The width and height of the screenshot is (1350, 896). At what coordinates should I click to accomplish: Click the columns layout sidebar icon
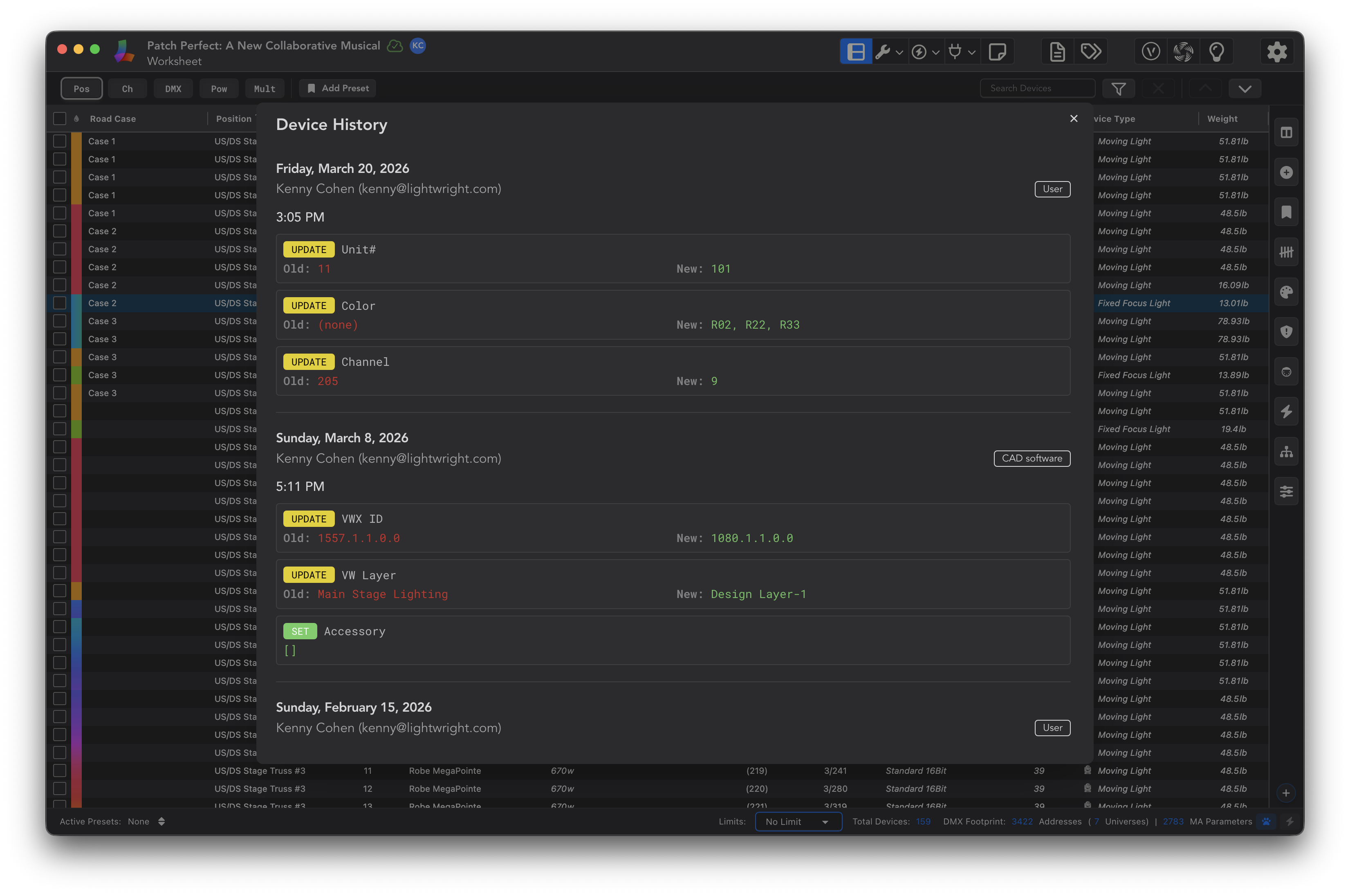pos(1286,132)
